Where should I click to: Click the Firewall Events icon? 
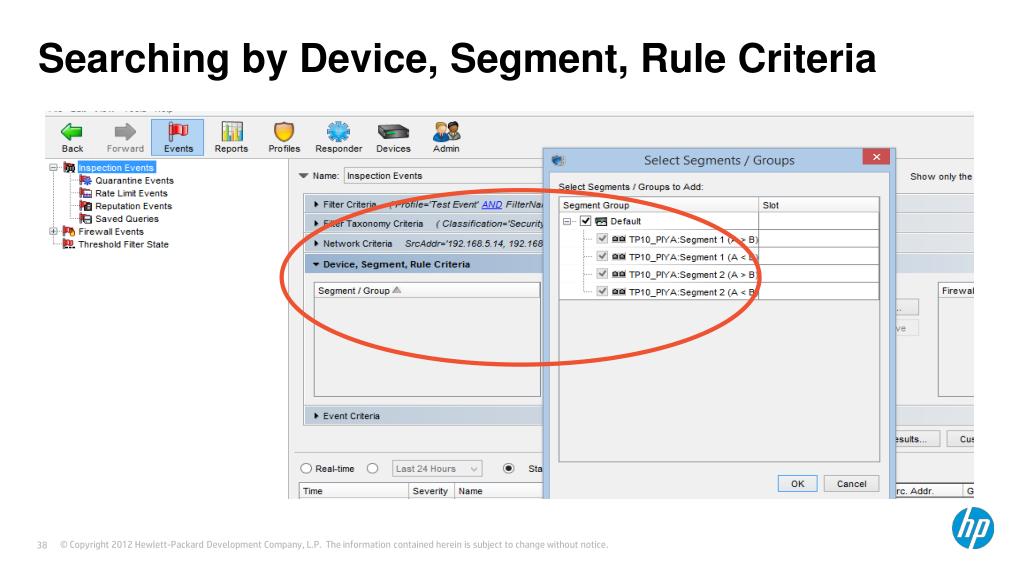tap(69, 231)
